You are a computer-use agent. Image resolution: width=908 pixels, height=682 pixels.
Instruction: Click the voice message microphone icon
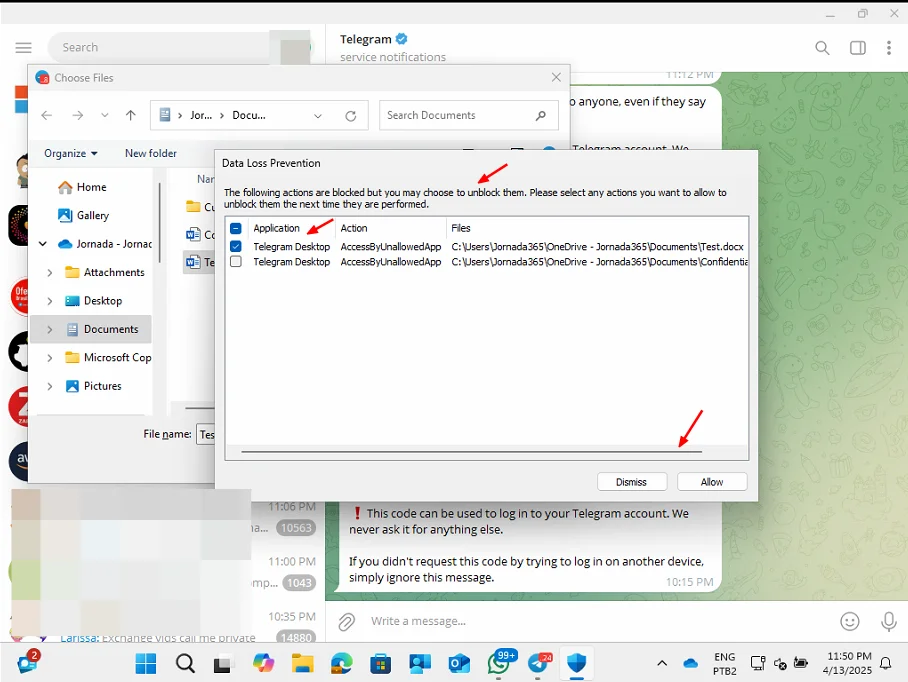pos(889,621)
